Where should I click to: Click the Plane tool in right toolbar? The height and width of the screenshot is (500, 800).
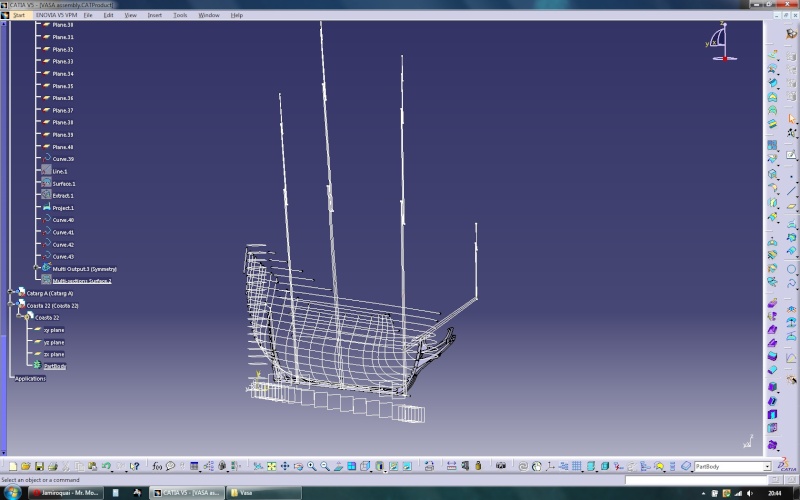coord(791,206)
